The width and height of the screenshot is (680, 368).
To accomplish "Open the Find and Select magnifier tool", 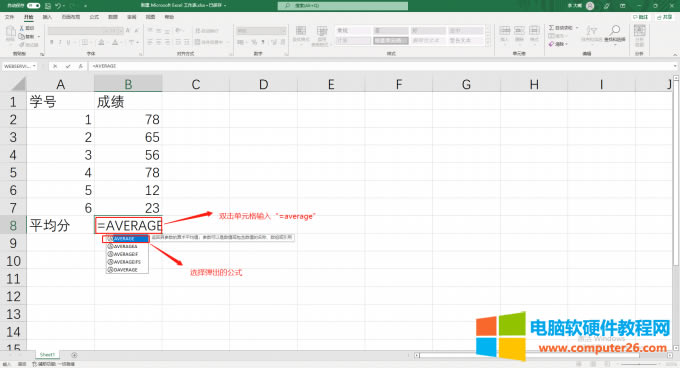I will pyautogui.click(x=615, y=30).
